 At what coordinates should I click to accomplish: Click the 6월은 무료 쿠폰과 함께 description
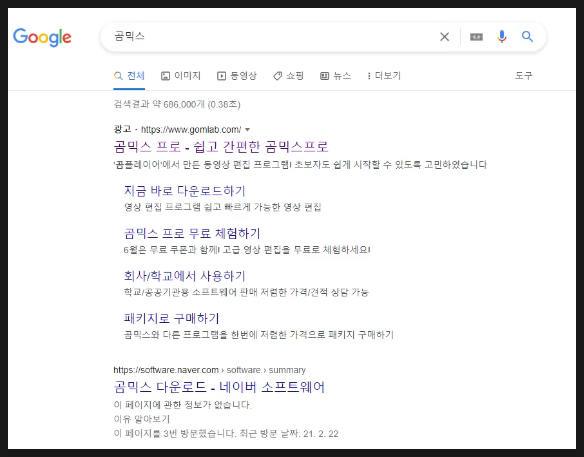pyautogui.click(x=247, y=250)
